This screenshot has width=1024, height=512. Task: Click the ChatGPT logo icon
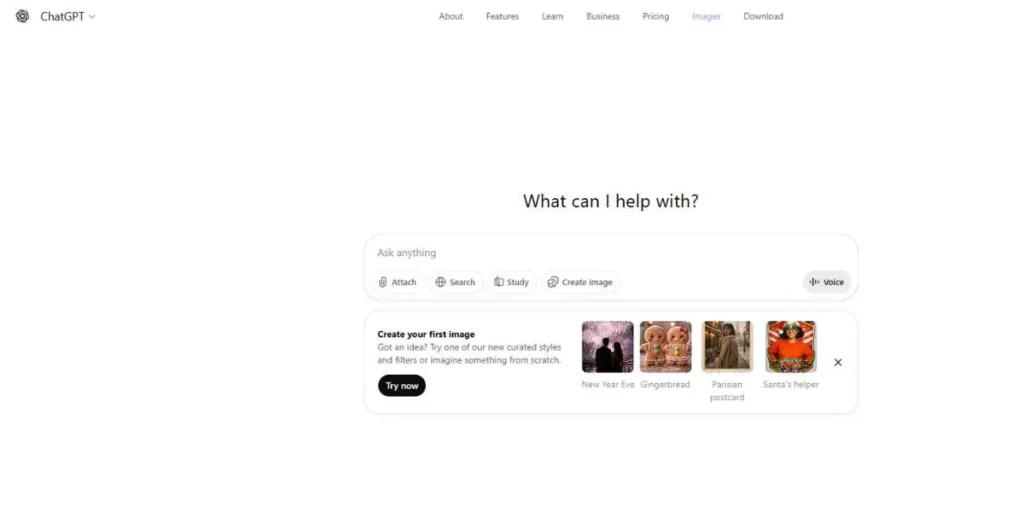coord(23,16)
